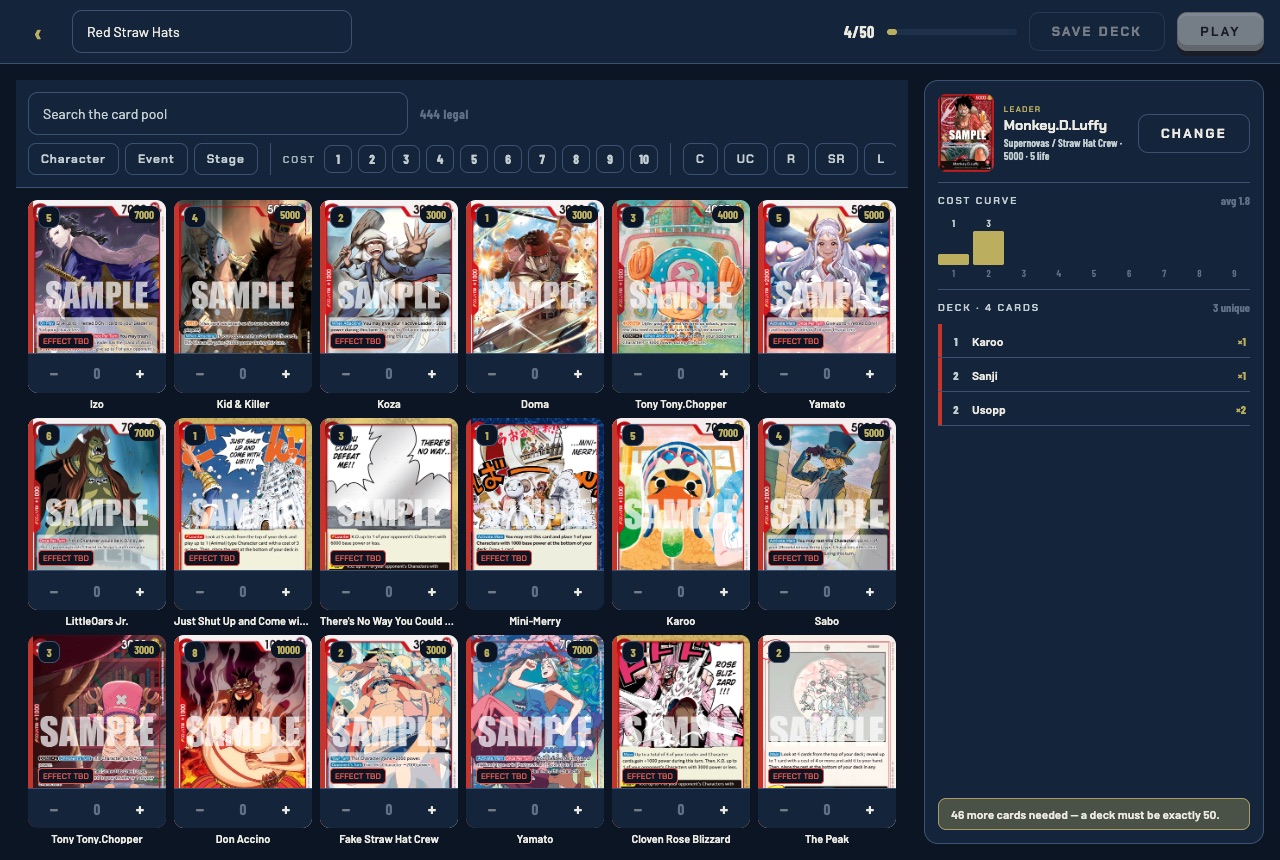Decrease the Kid & Killer count
This screenshot has width=1280, height=860.
[200, 374]
